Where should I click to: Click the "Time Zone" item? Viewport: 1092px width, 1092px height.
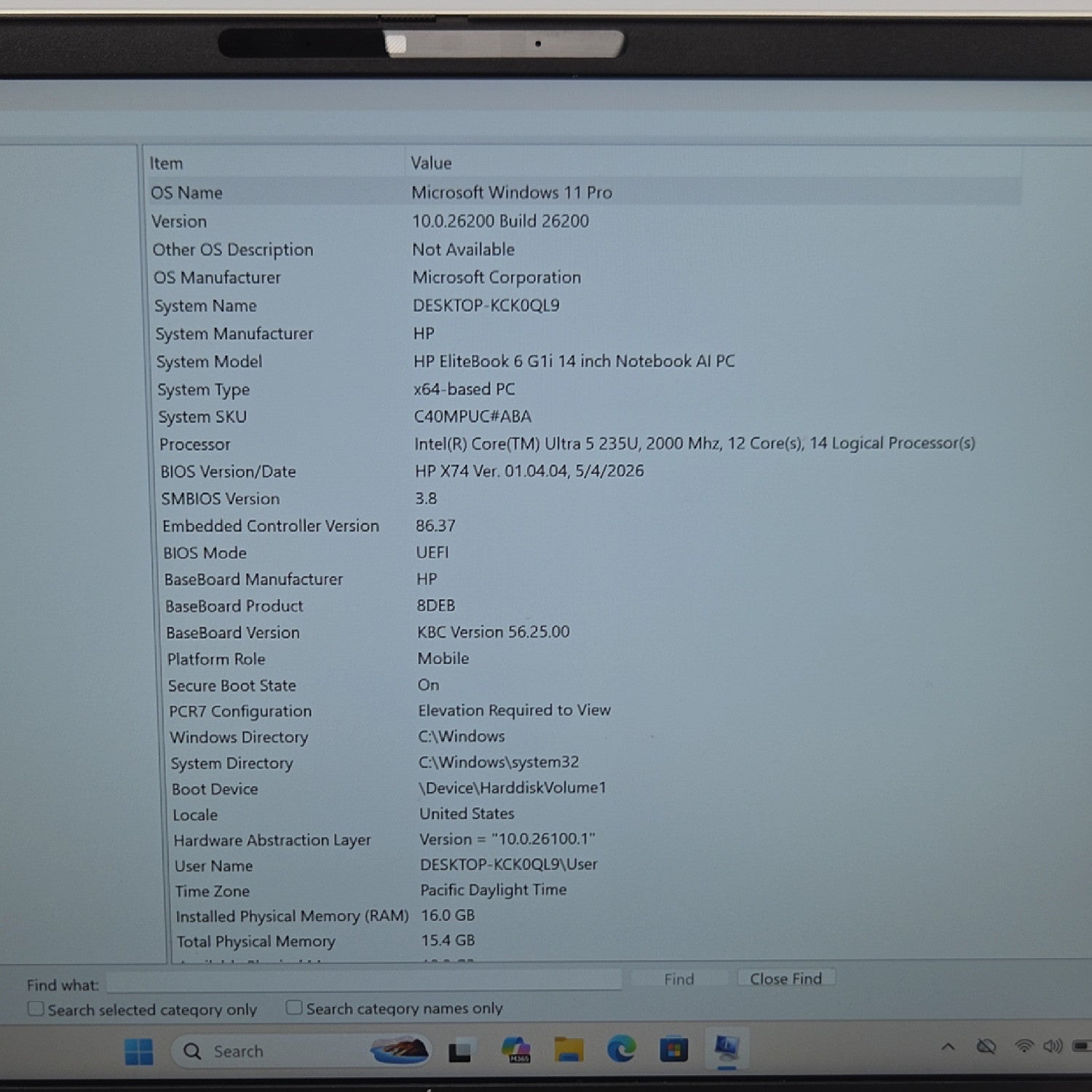pos(212,891)
